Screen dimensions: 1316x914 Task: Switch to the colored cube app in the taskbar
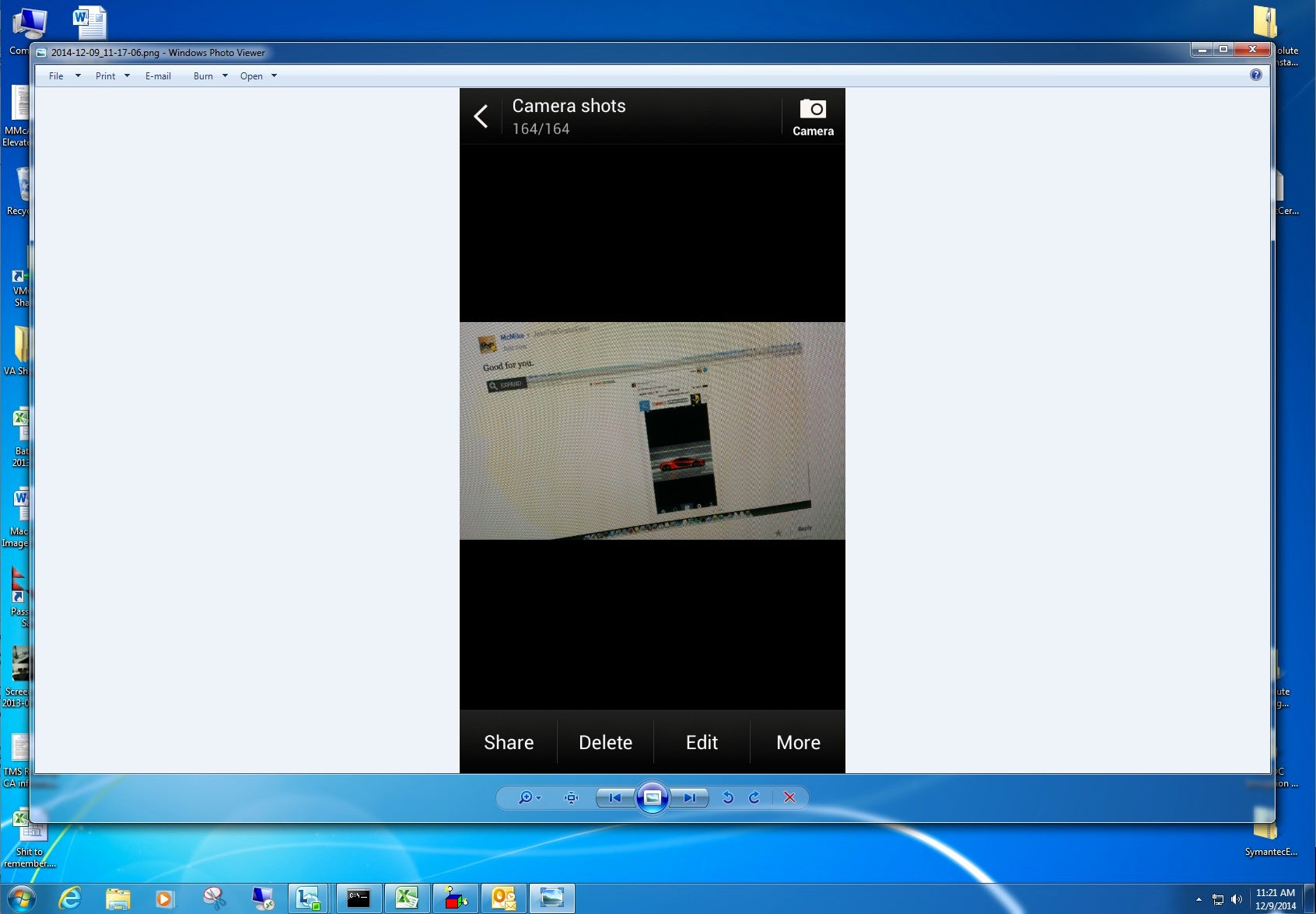tap(456, 898)
